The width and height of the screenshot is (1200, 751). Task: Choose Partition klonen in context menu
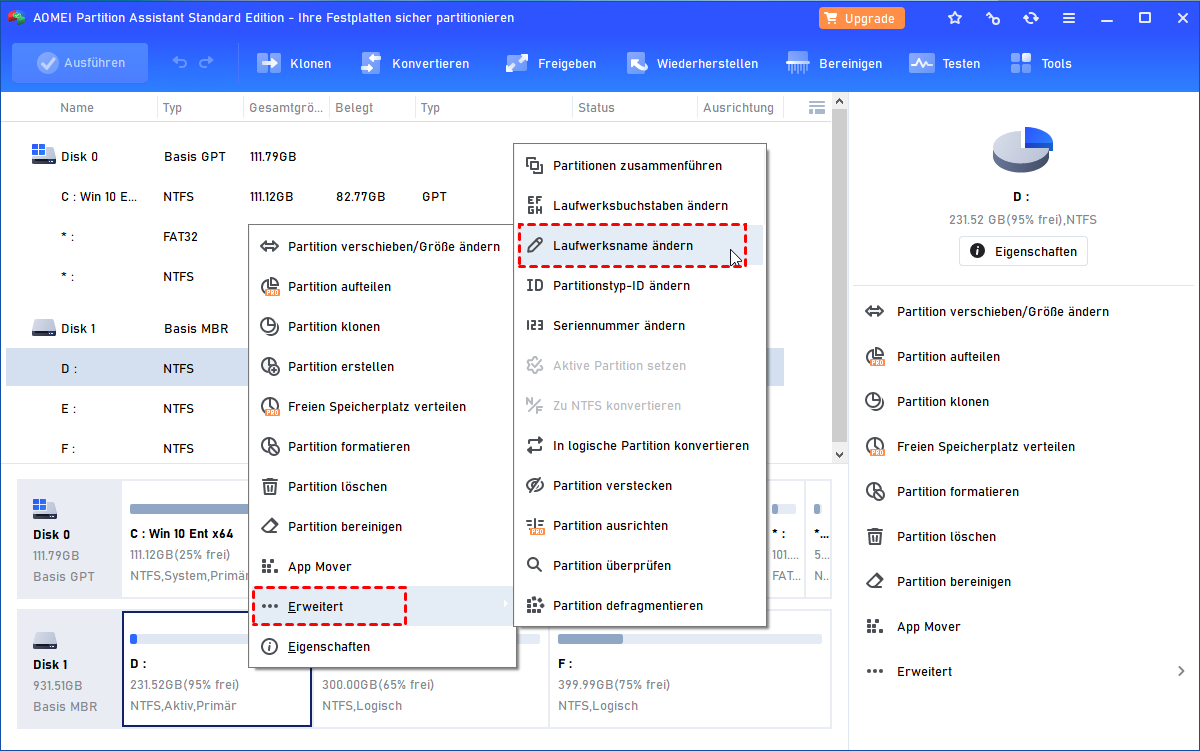coord(382,326)
